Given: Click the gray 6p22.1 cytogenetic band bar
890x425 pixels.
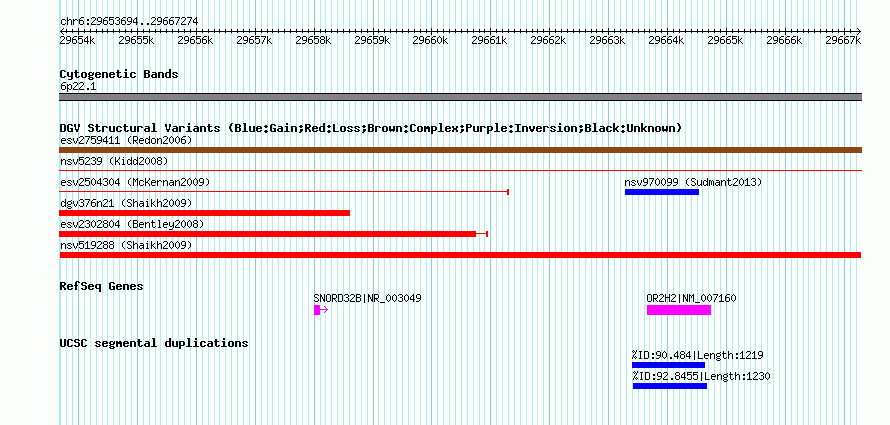Looking at the screenshot, I should (460, 97).
